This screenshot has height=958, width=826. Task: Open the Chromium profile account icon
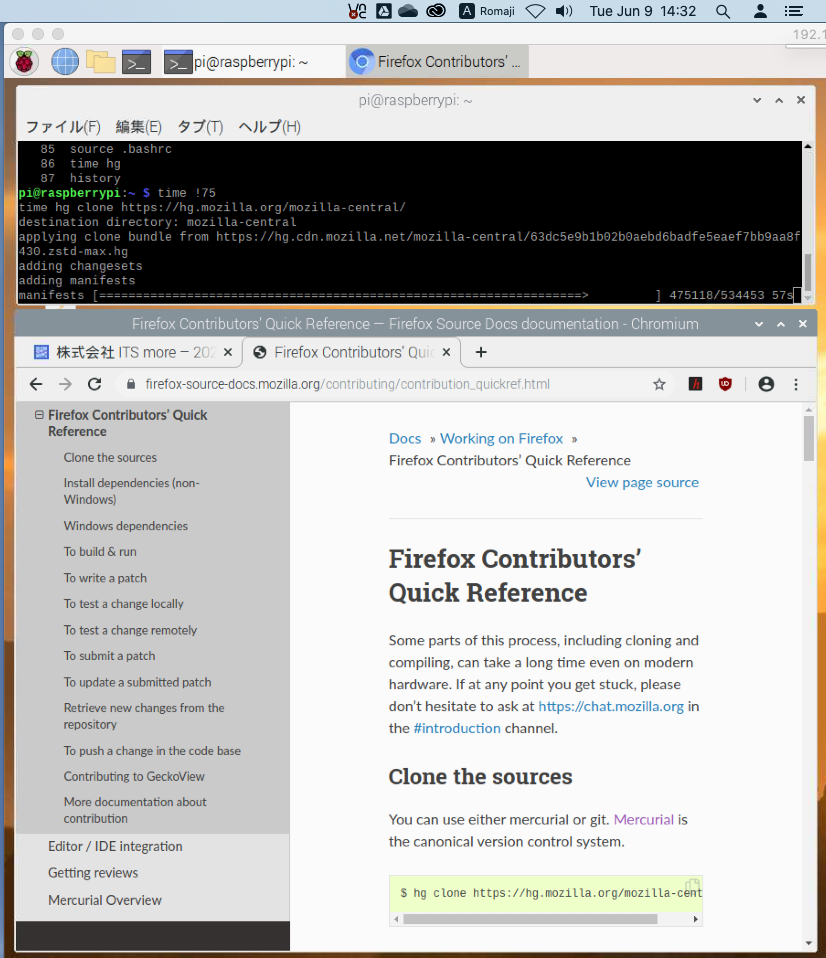point(766,384)
